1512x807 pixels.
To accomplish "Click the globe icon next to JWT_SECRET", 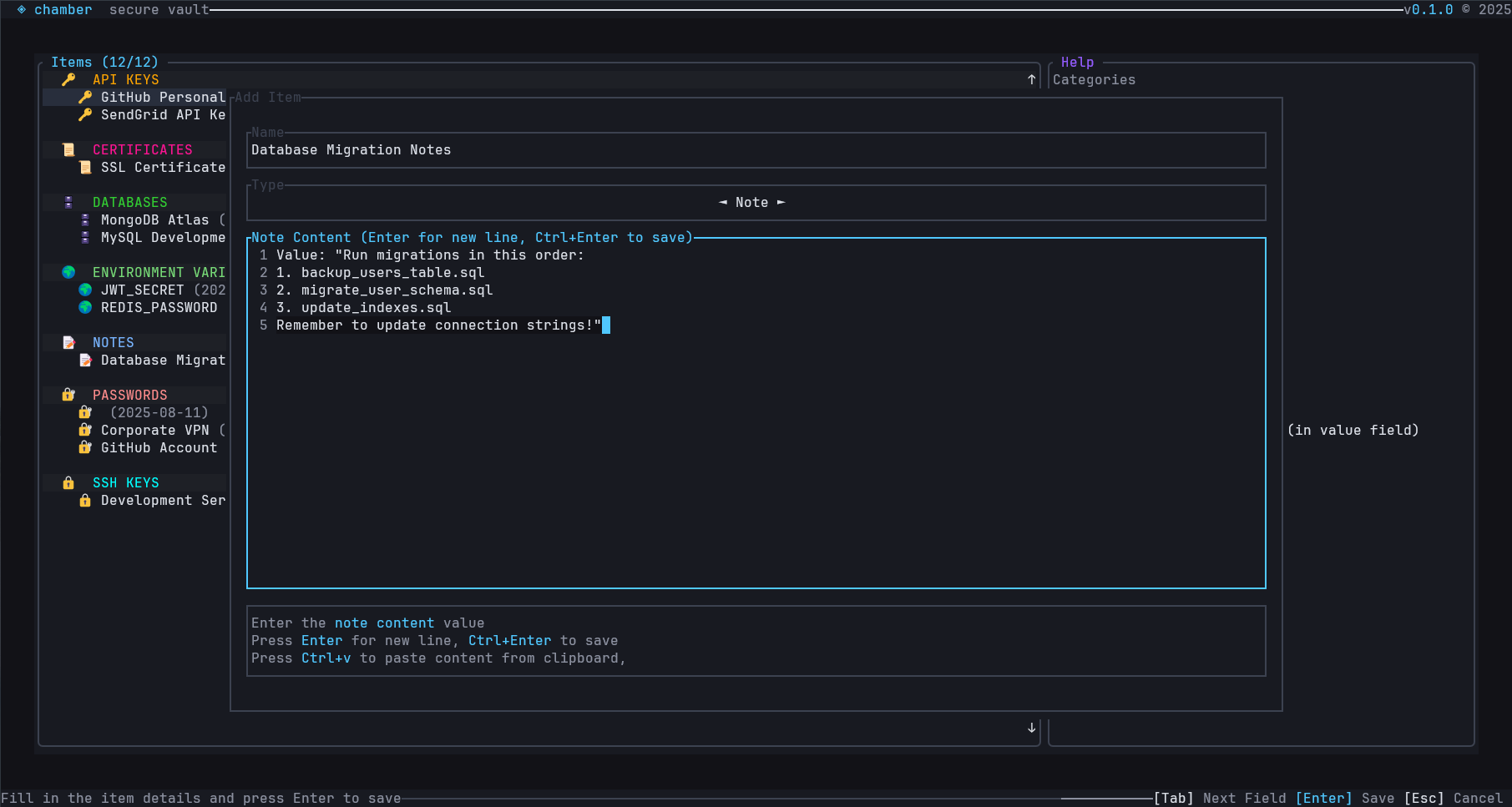I will [85, 290].
